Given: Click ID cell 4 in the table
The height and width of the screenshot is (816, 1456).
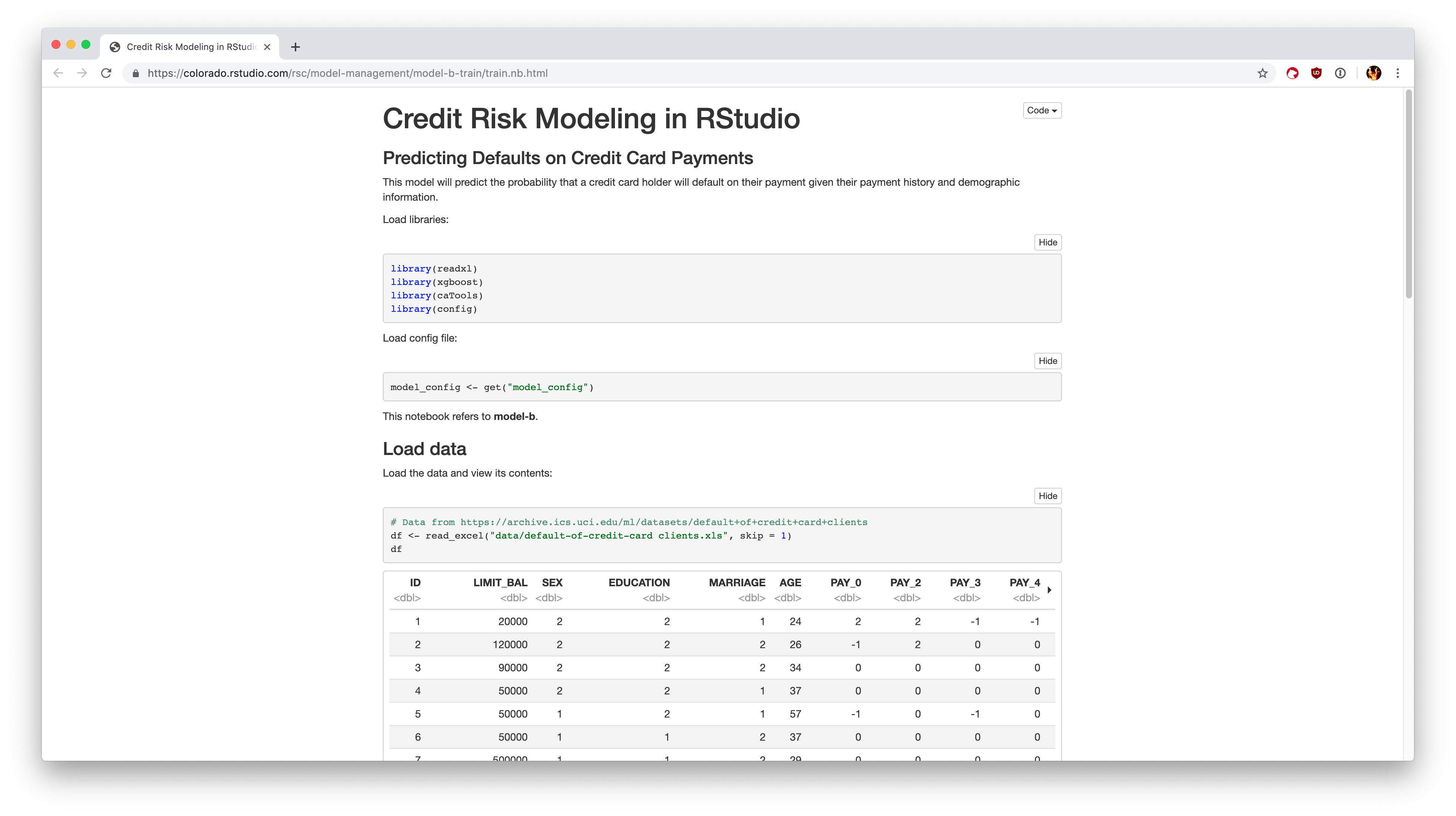Looking at the screenshot, I should point(418,691).
